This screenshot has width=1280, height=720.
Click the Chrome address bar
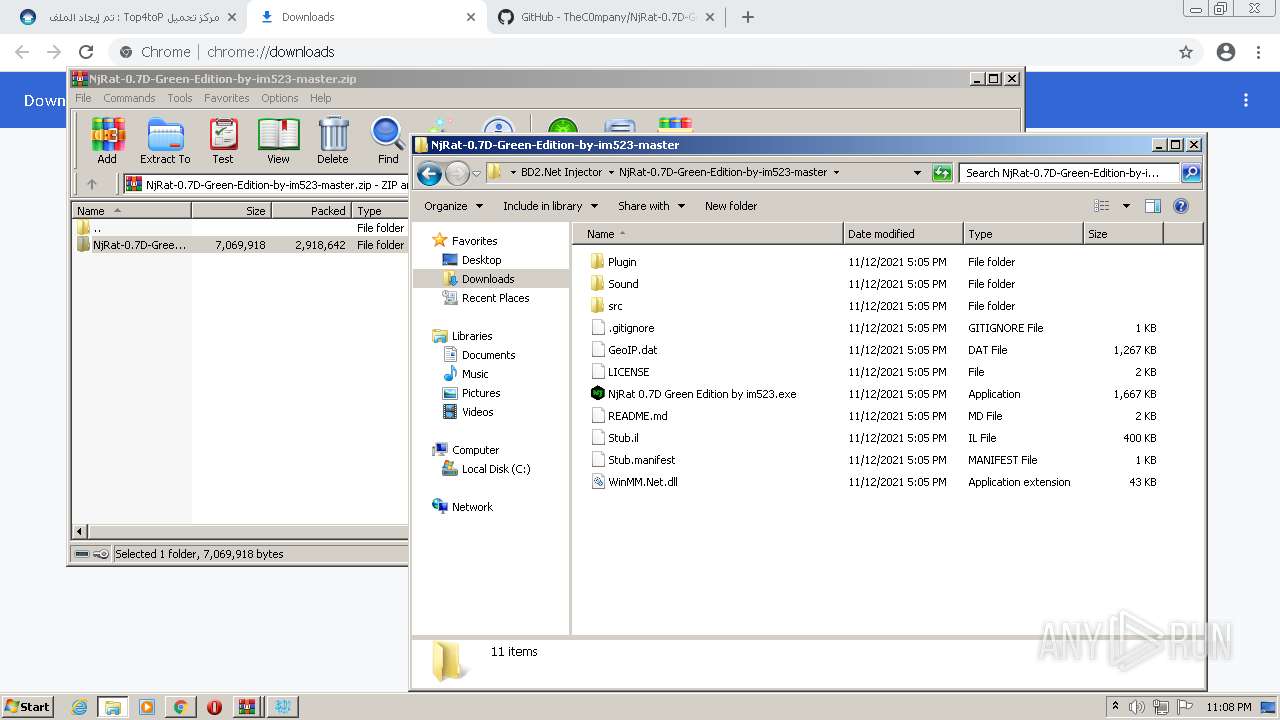[640, 52]
